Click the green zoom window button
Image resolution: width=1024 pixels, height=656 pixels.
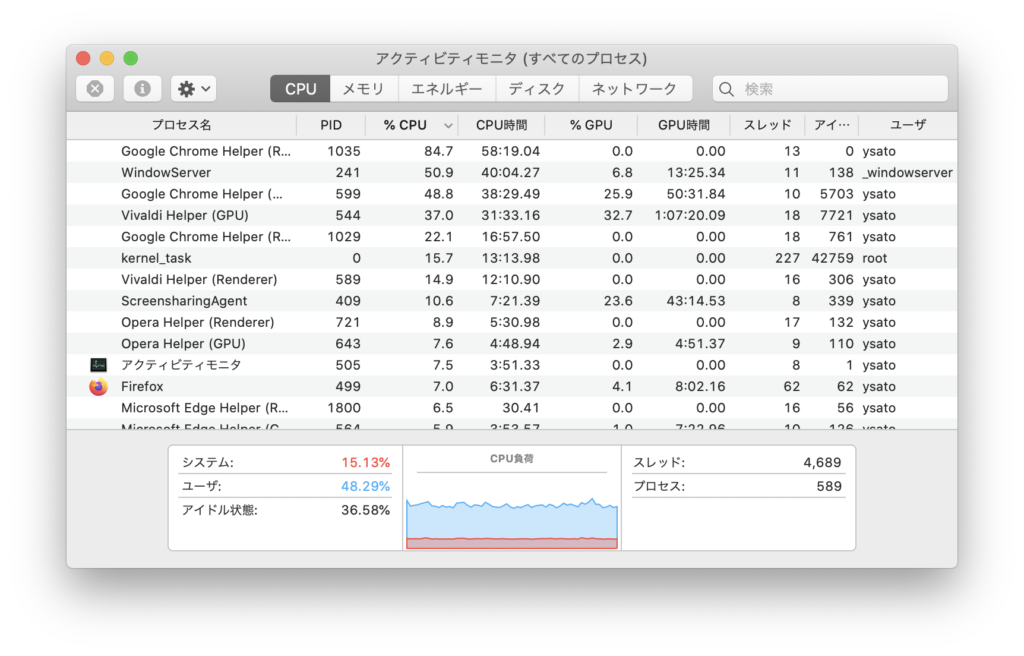pos(131,59)
